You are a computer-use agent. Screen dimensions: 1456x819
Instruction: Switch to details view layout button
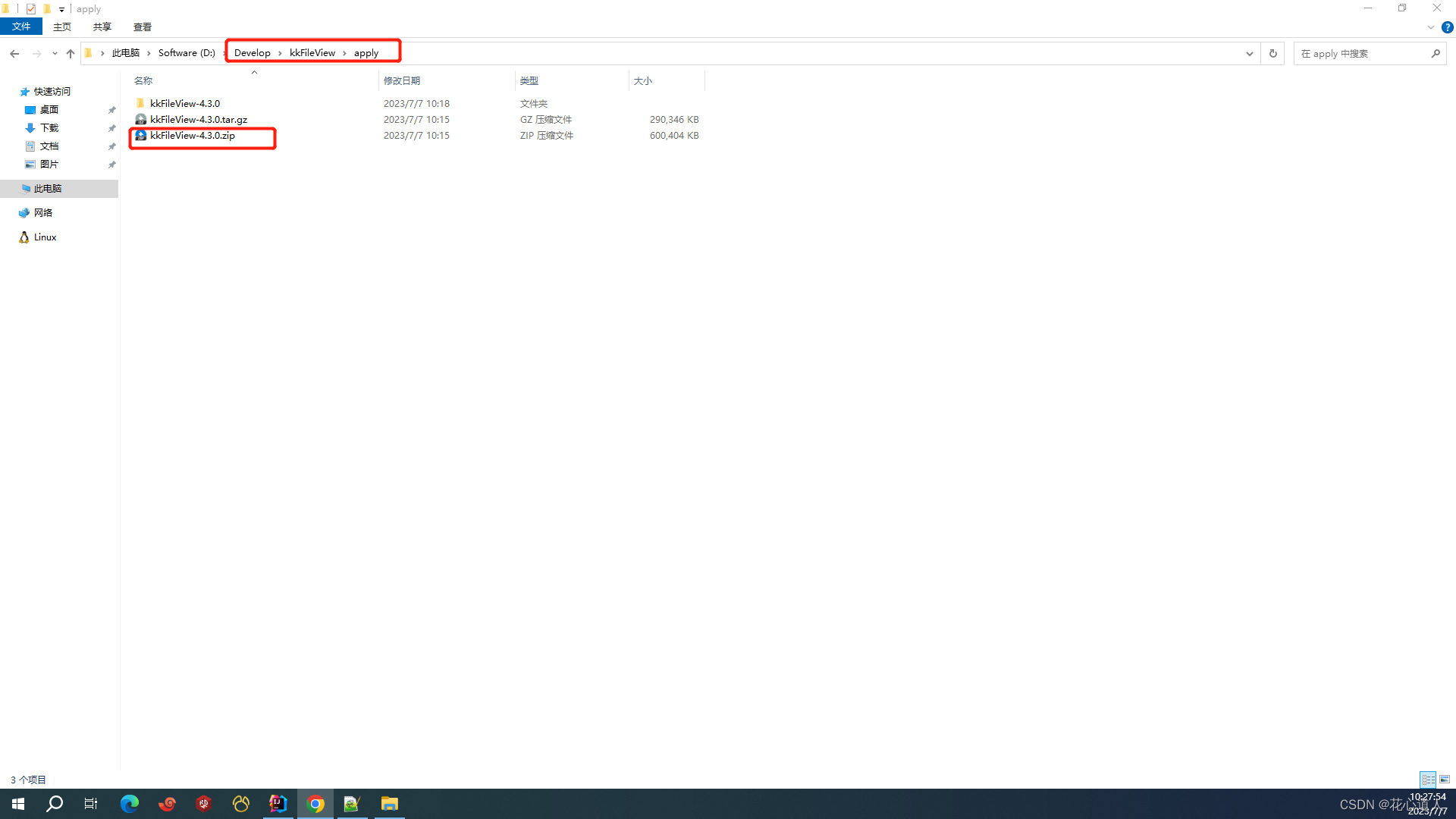tap(1428, 780)
